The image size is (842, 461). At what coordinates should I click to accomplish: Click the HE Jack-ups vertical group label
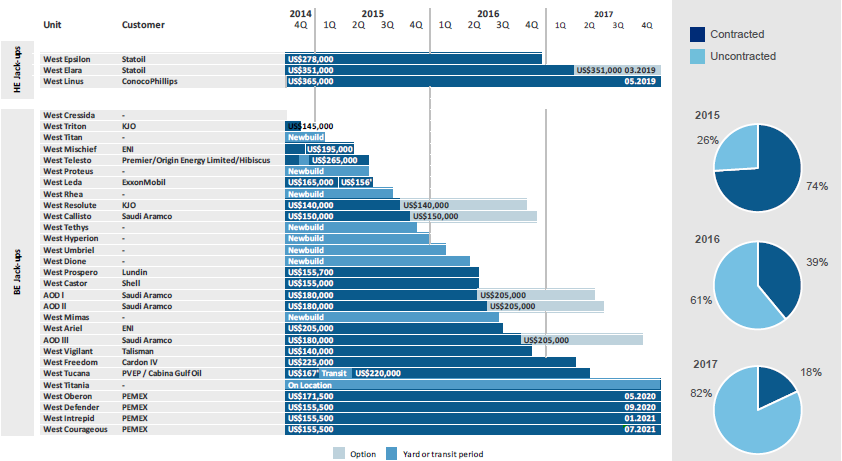click(18, 69)
